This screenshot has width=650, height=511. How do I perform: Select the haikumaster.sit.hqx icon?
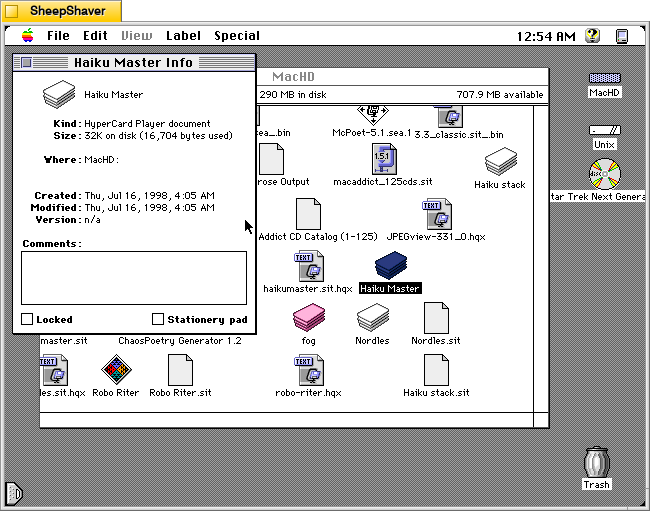309,266
